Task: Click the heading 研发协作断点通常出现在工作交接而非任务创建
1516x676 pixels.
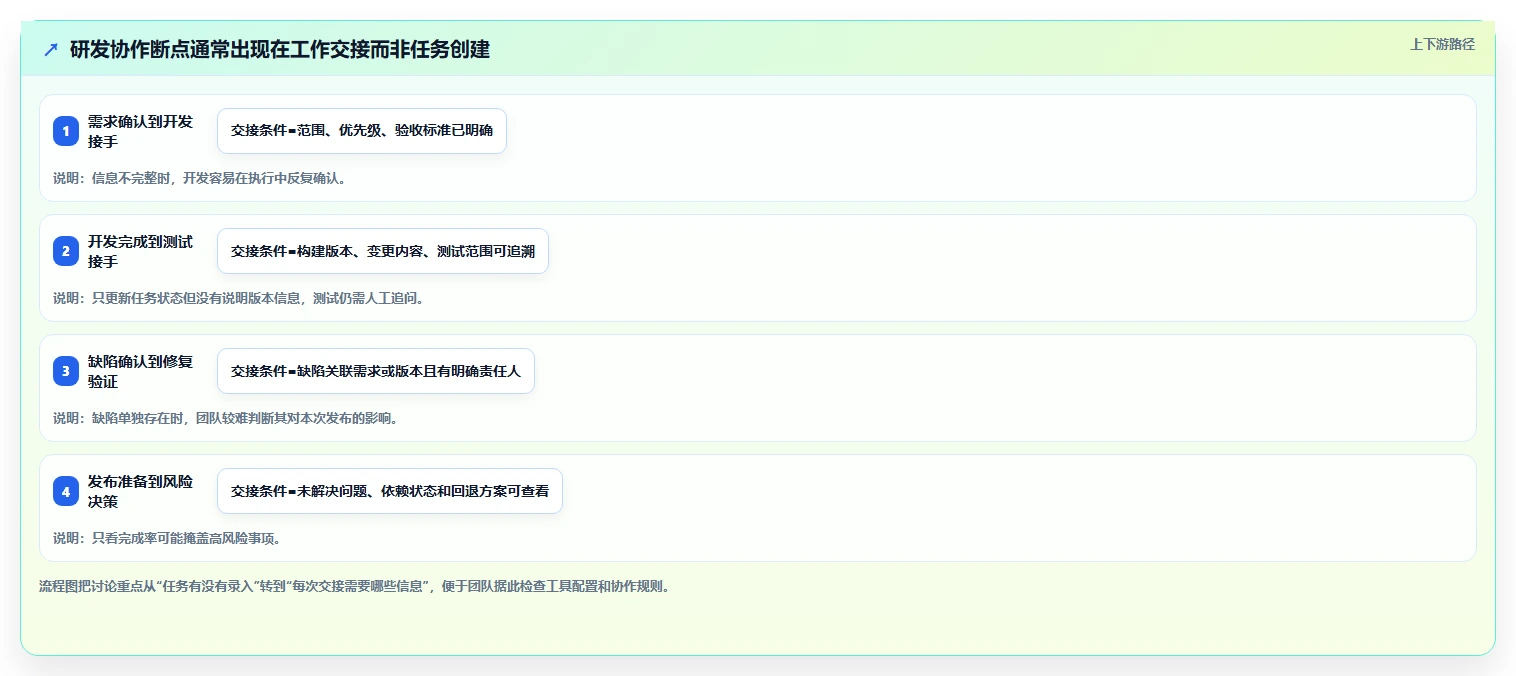Action: click(x=280, y=49)
